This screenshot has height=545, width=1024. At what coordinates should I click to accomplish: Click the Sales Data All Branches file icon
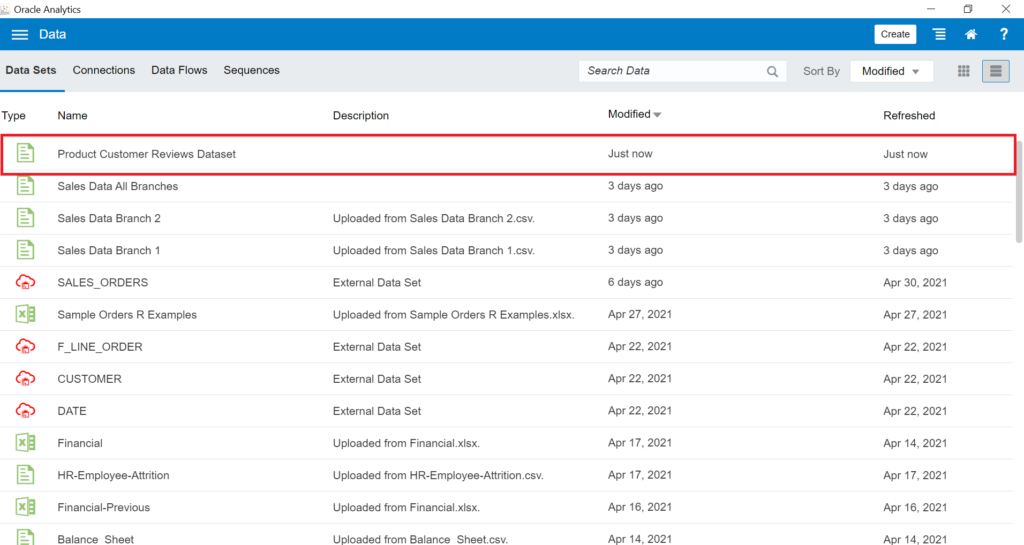25,185
